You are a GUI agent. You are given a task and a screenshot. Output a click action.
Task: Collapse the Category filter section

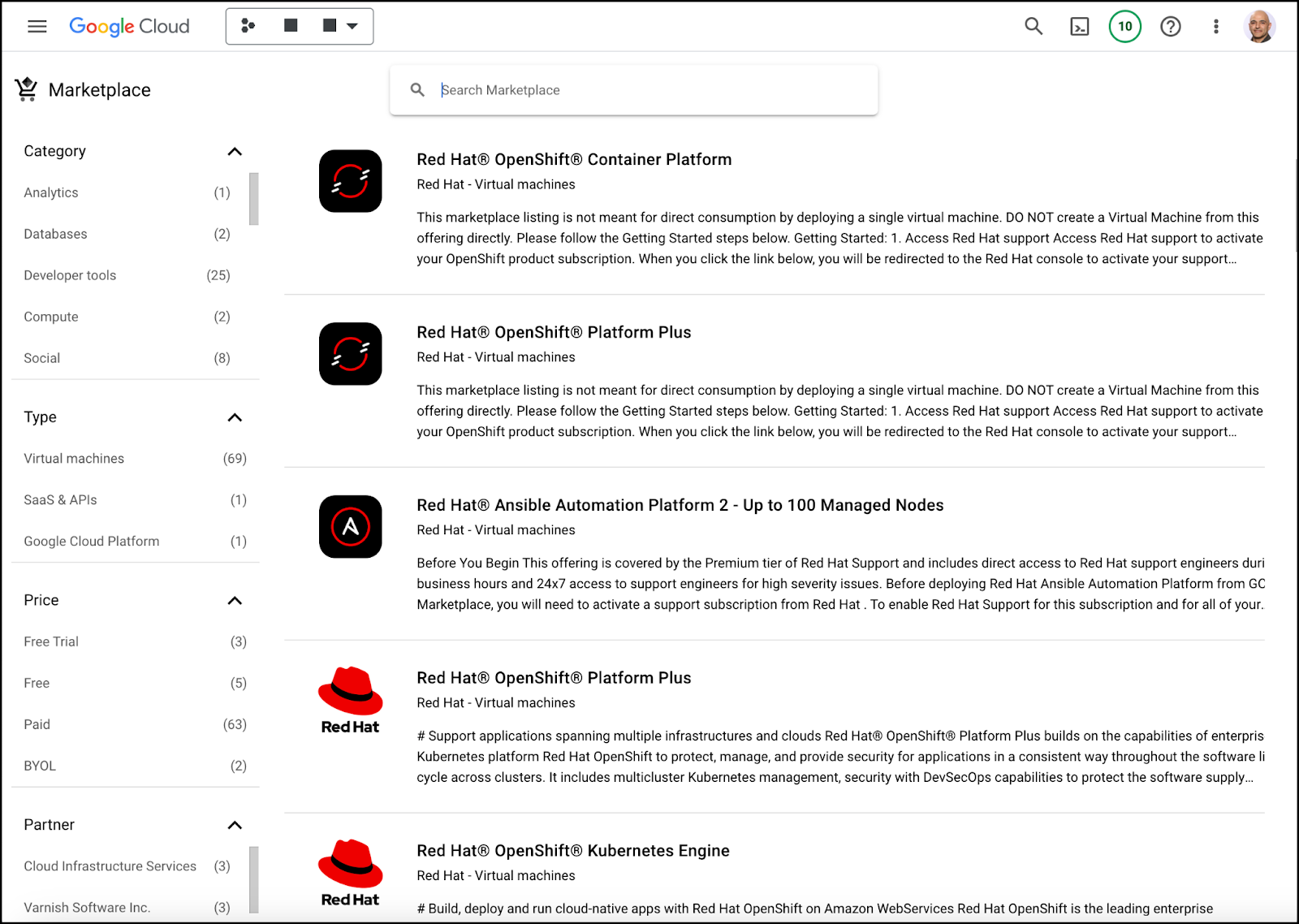pos(235,152)
